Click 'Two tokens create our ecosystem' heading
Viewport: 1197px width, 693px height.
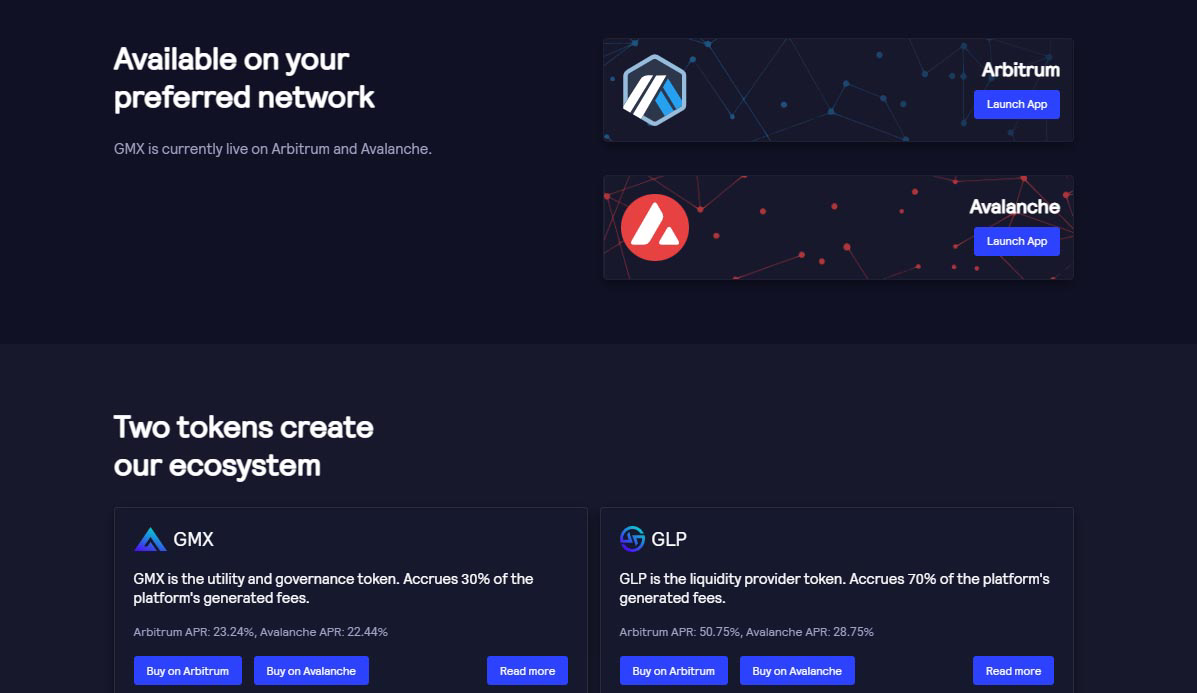click(244, 446)
